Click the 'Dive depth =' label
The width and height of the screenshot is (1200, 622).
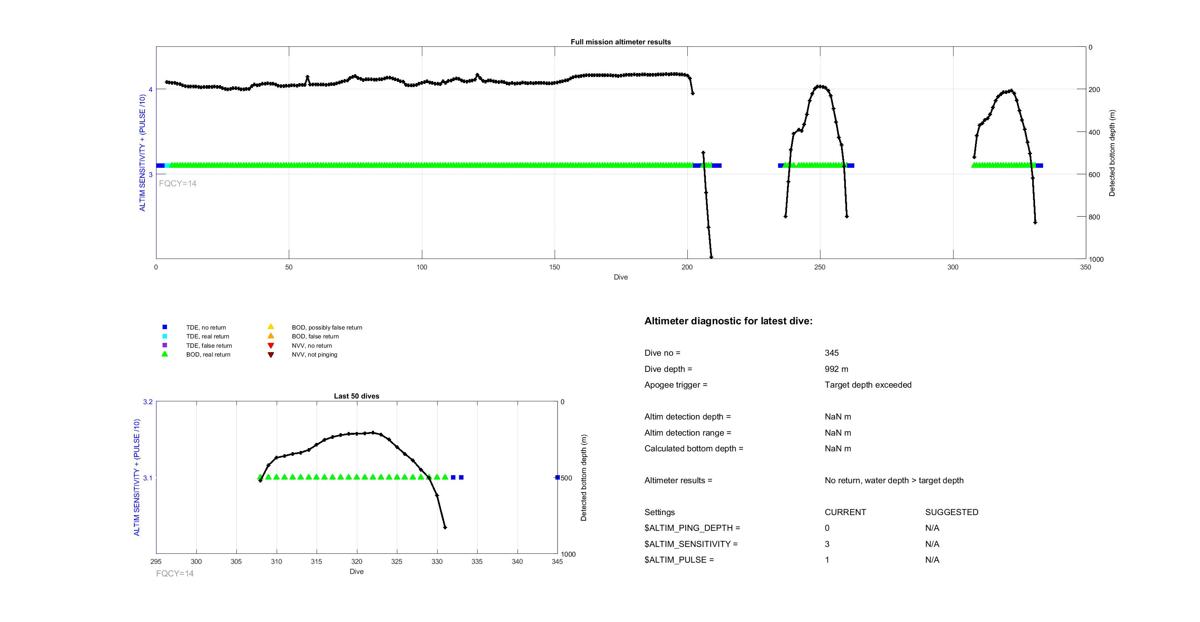pyautogui.click(x=668, y=369)
